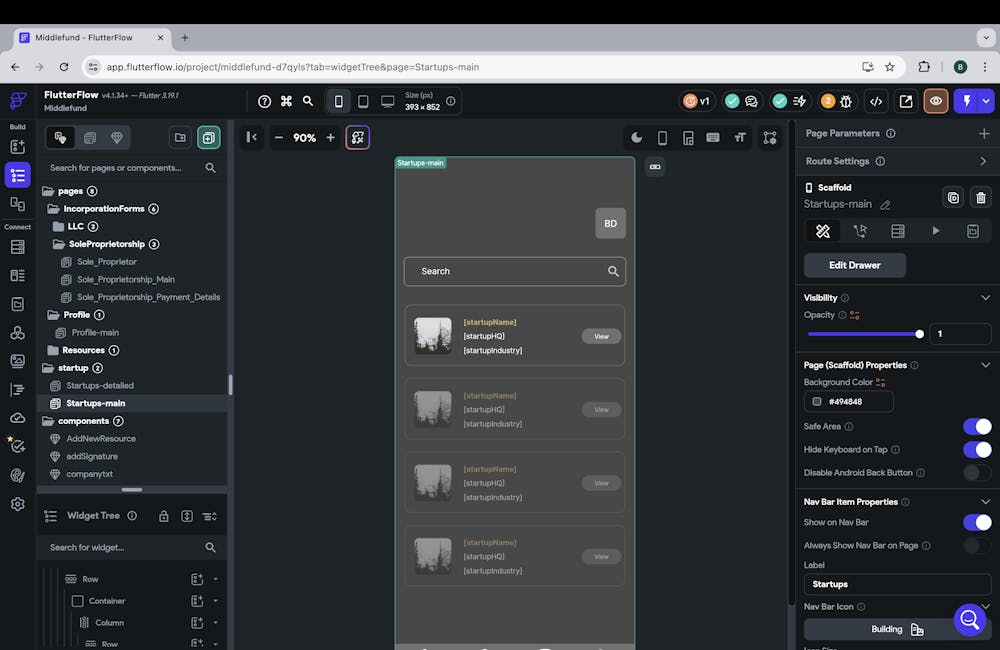Open the Actions tab in properties panel
Screen dimensions: 1000x650
tap(860, 231)
